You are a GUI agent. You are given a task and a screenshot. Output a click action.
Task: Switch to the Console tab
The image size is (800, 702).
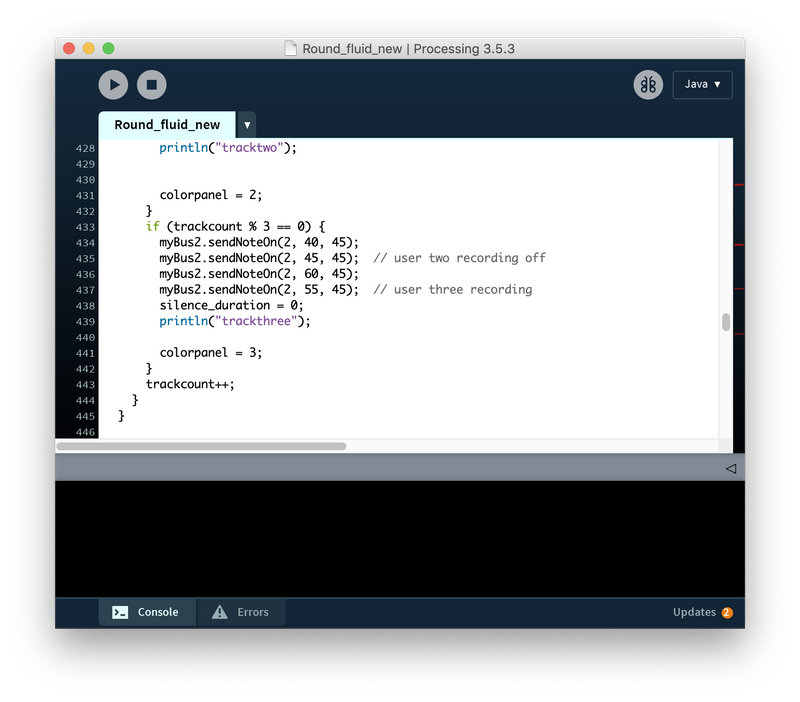click(x=147, y=612)
